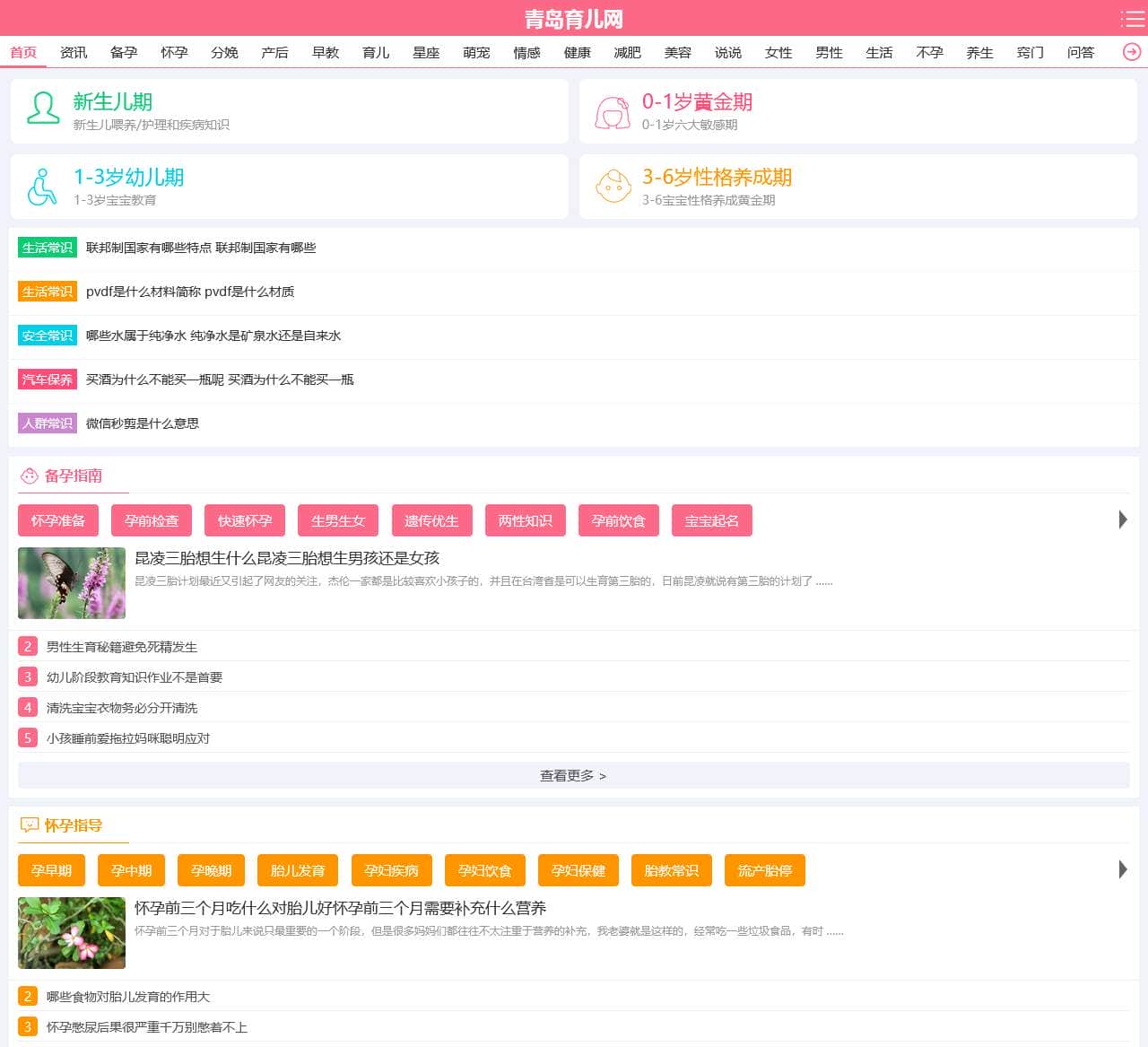Open article 联邦制国家有哪些特点
Viewport: 1148px width, 1047px height.
click(200, 248)
